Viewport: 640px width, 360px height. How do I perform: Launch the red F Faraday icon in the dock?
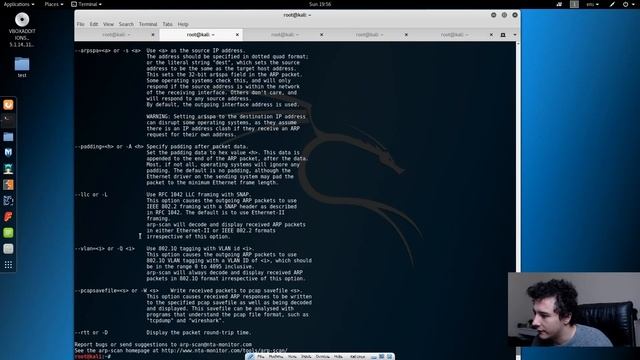pos(8,216)
